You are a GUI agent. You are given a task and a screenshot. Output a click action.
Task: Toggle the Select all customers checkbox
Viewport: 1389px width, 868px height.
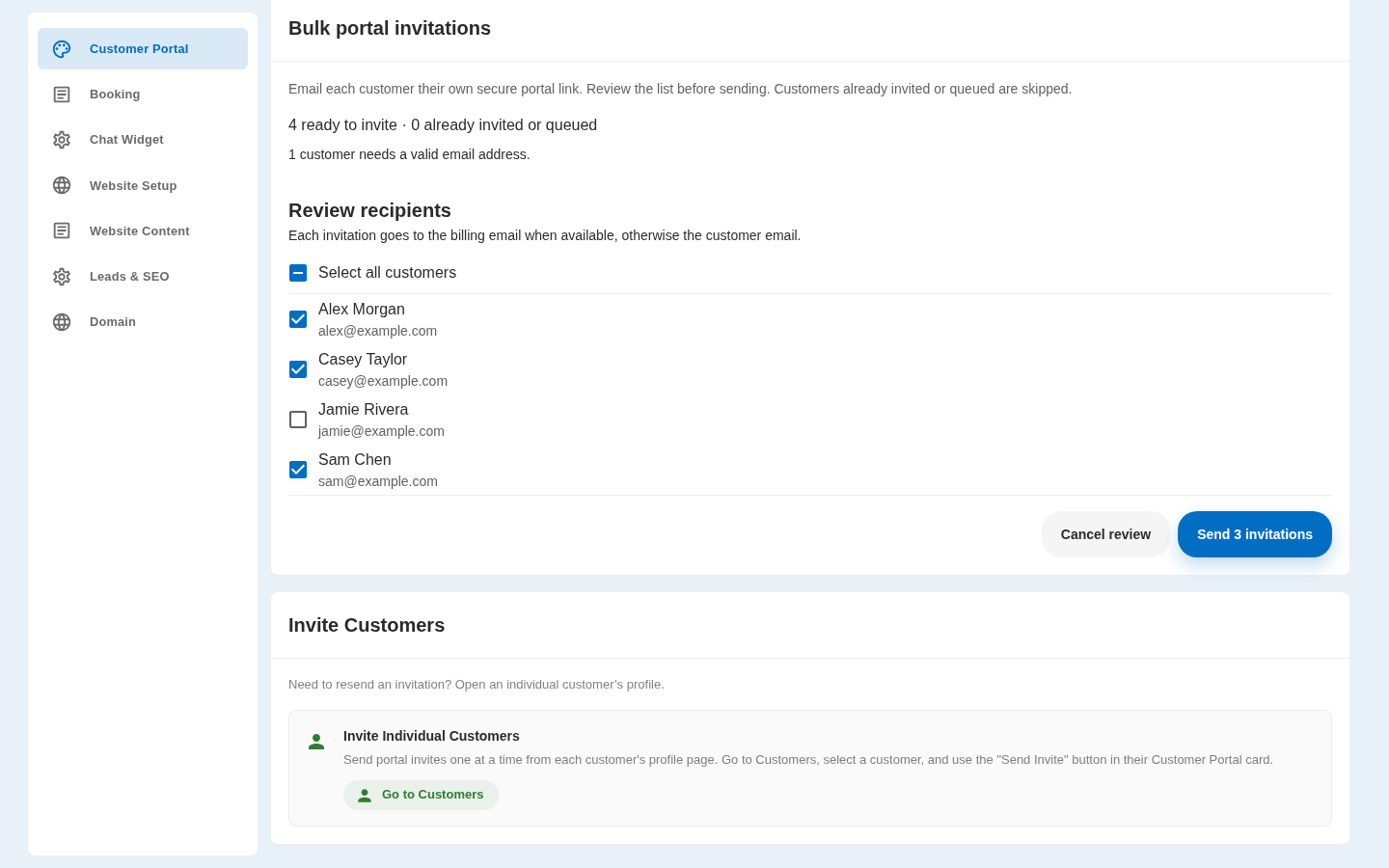point(298,273)
